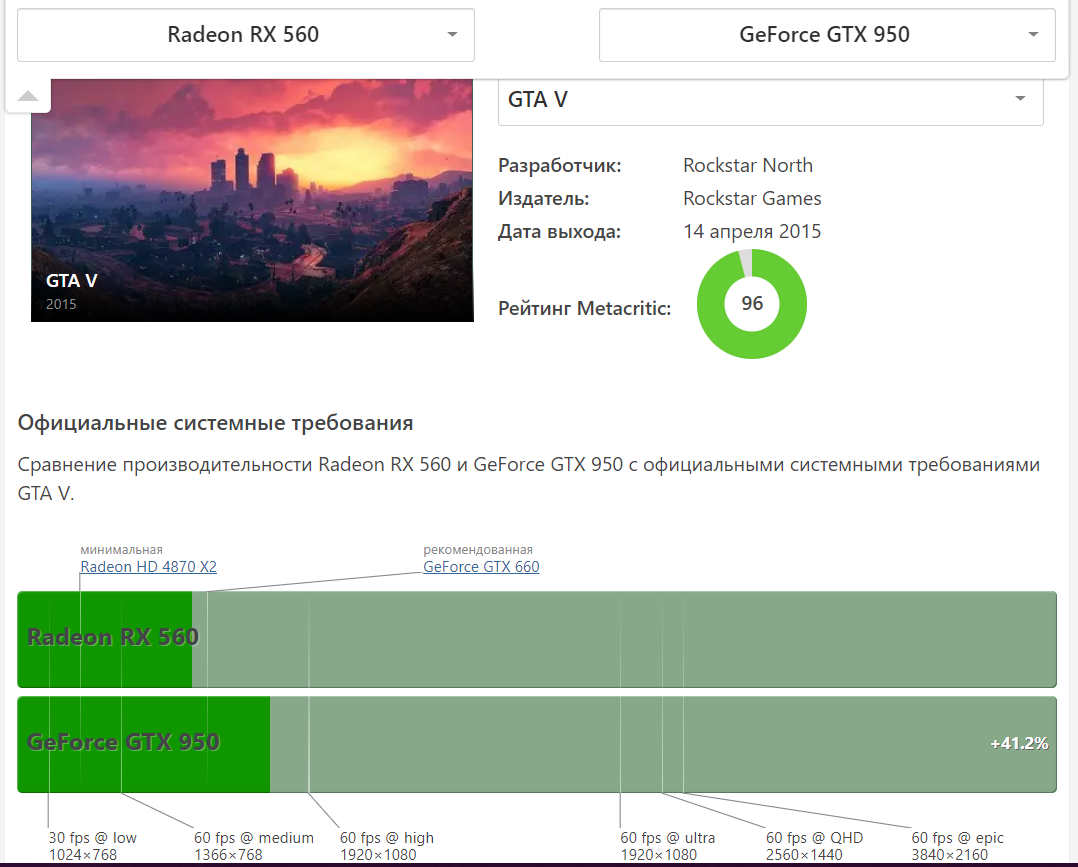Click the 'Рейтинг Metacritic:' label
Image resolution: width=1078 pixels, height=867 pixels.
tap(584, 308)
